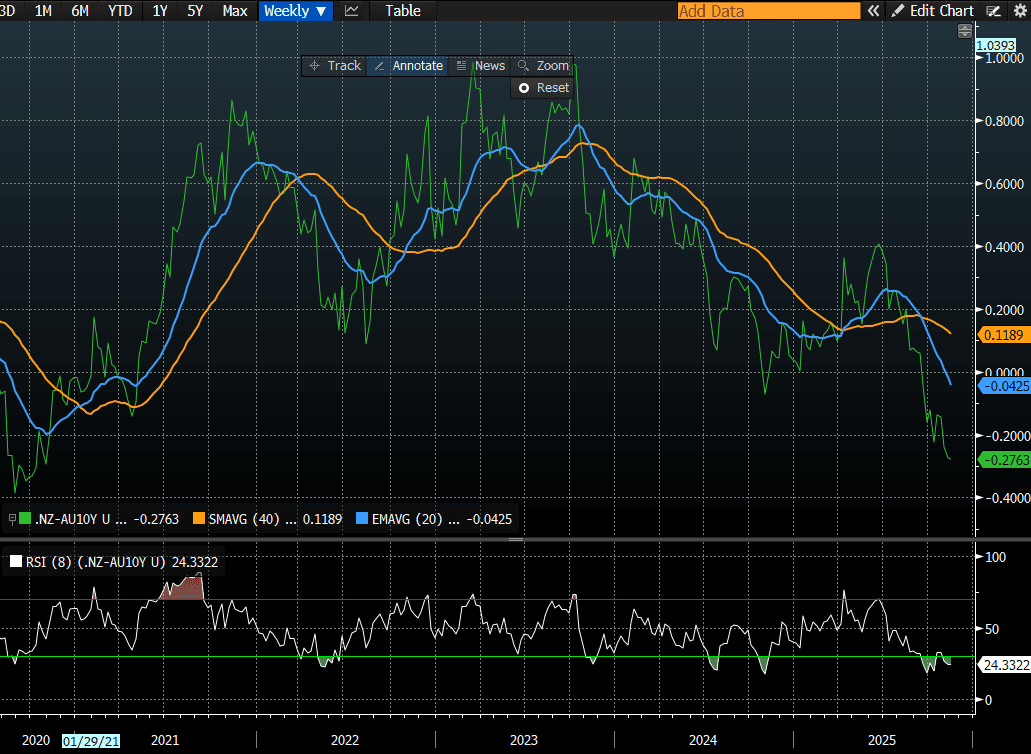Click the orange SMAVG (40) color swatch

199,519
